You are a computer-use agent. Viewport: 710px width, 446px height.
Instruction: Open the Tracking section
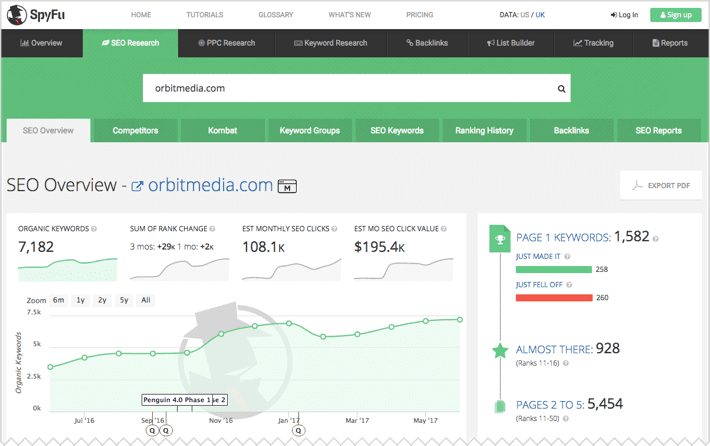(x=593, y=43)
